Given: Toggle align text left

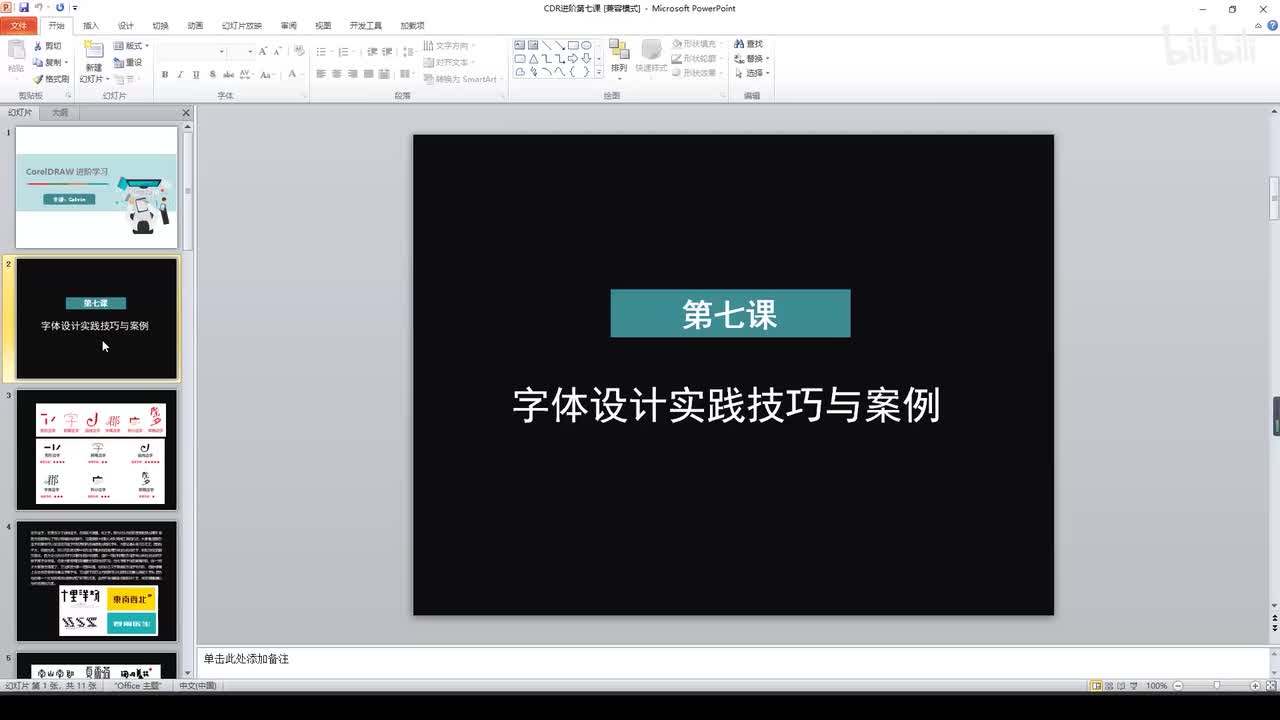Looking at the screenshot, I should [321, 74].
